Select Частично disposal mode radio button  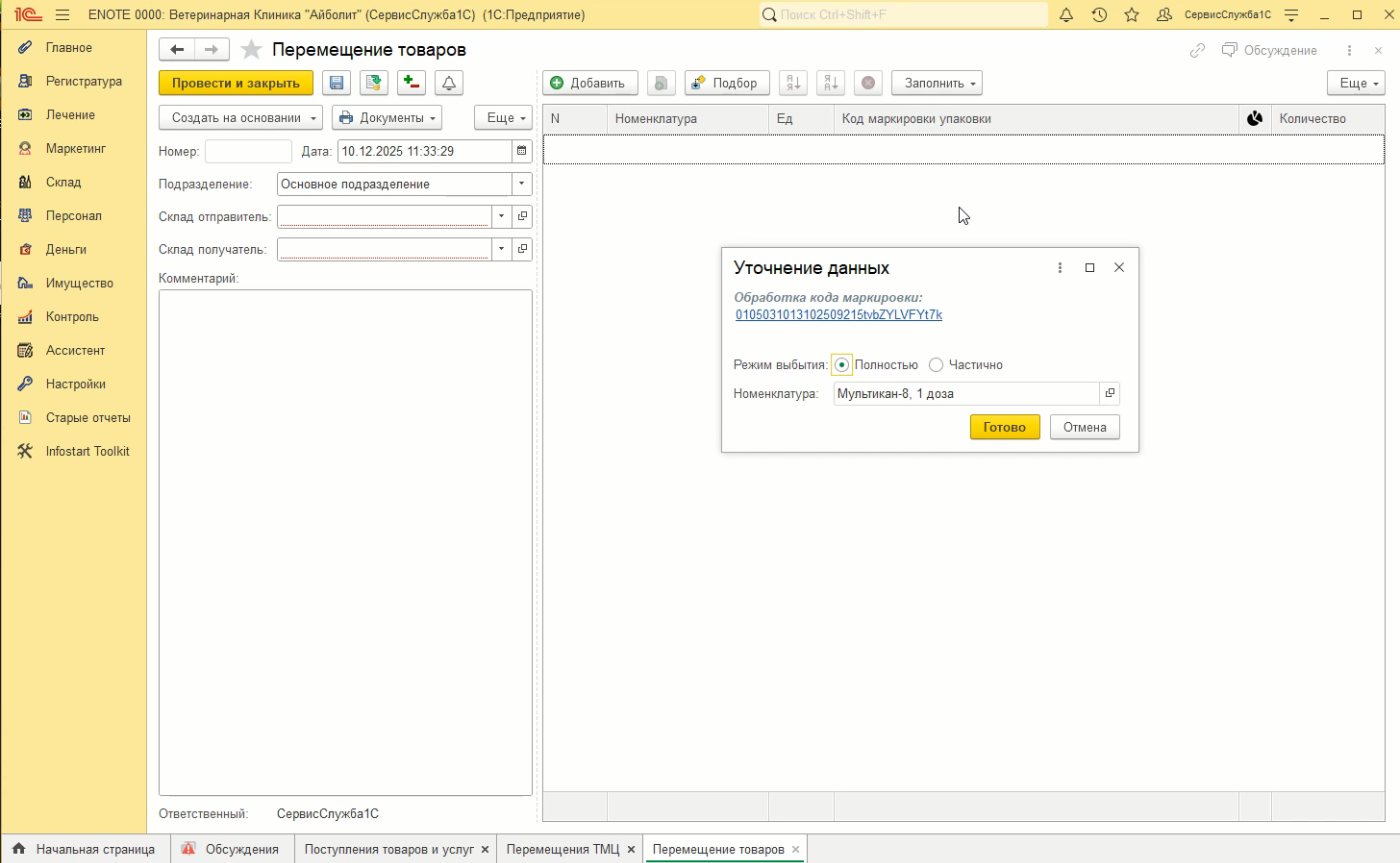click(x=936, y=365)
